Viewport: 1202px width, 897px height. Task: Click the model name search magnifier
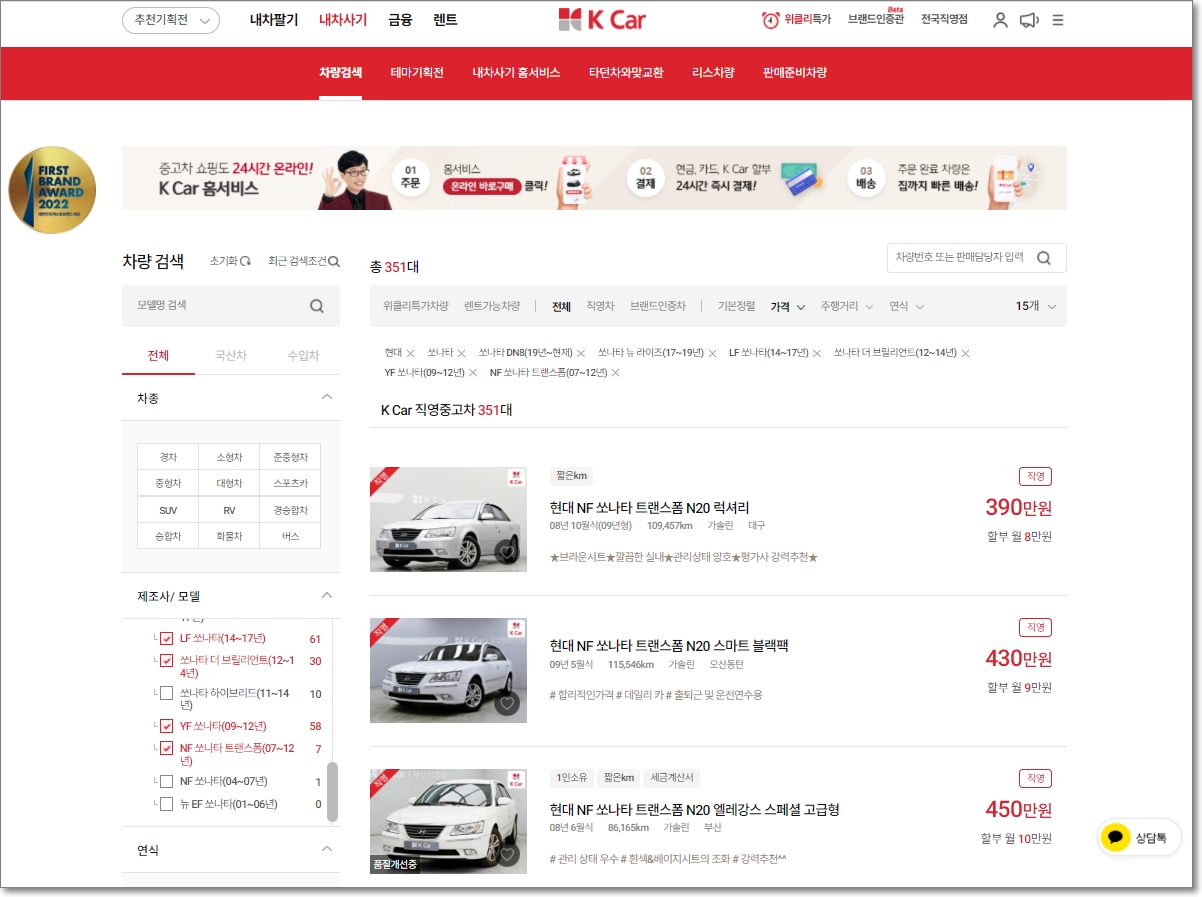tap(317, 306)
